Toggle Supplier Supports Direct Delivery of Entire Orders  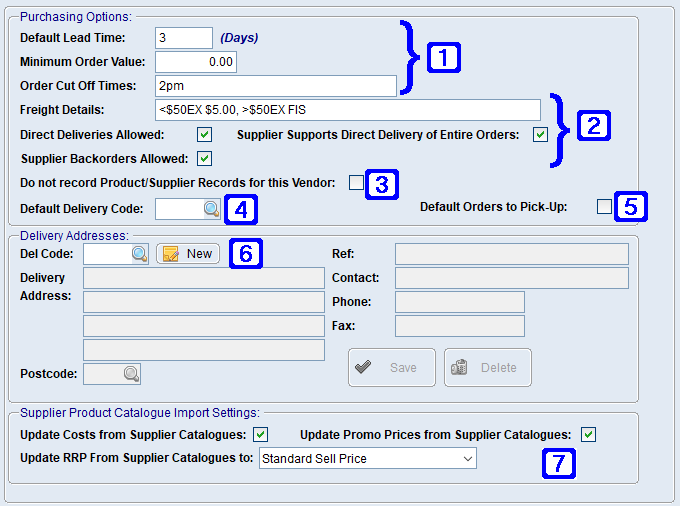[x=540, y=134]
